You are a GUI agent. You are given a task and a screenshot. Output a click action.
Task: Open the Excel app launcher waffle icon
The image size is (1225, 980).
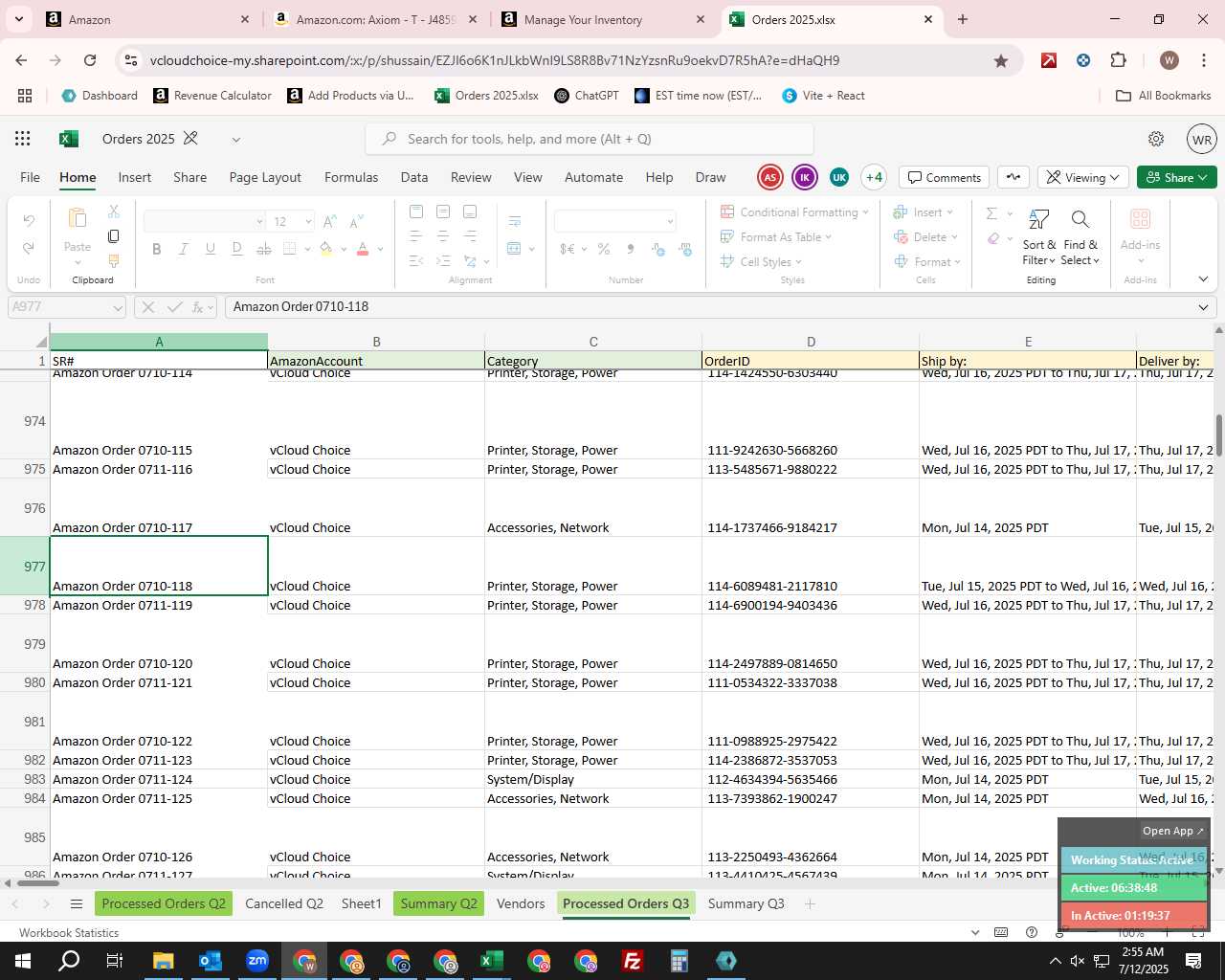(23, 139)
